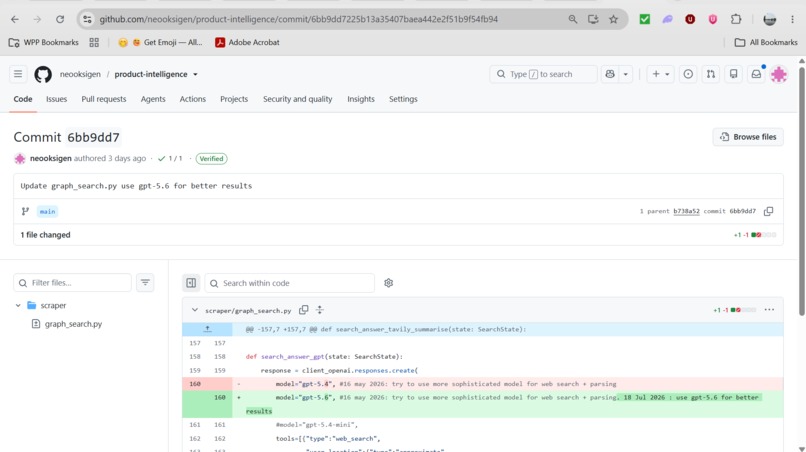Go back to the previous page
The image size is (806, 452).
pyautogui.click(x=15, y=20)
